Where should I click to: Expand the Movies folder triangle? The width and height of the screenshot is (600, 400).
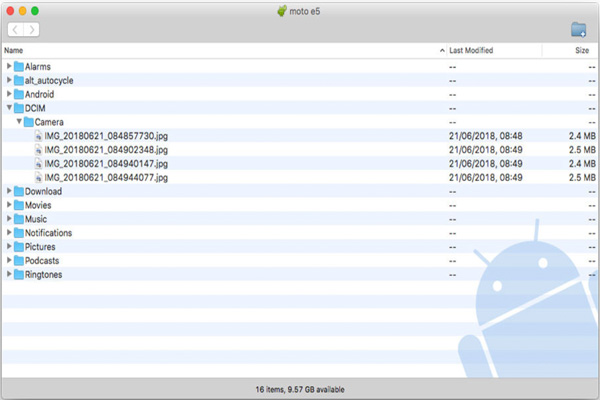point(9,204)
